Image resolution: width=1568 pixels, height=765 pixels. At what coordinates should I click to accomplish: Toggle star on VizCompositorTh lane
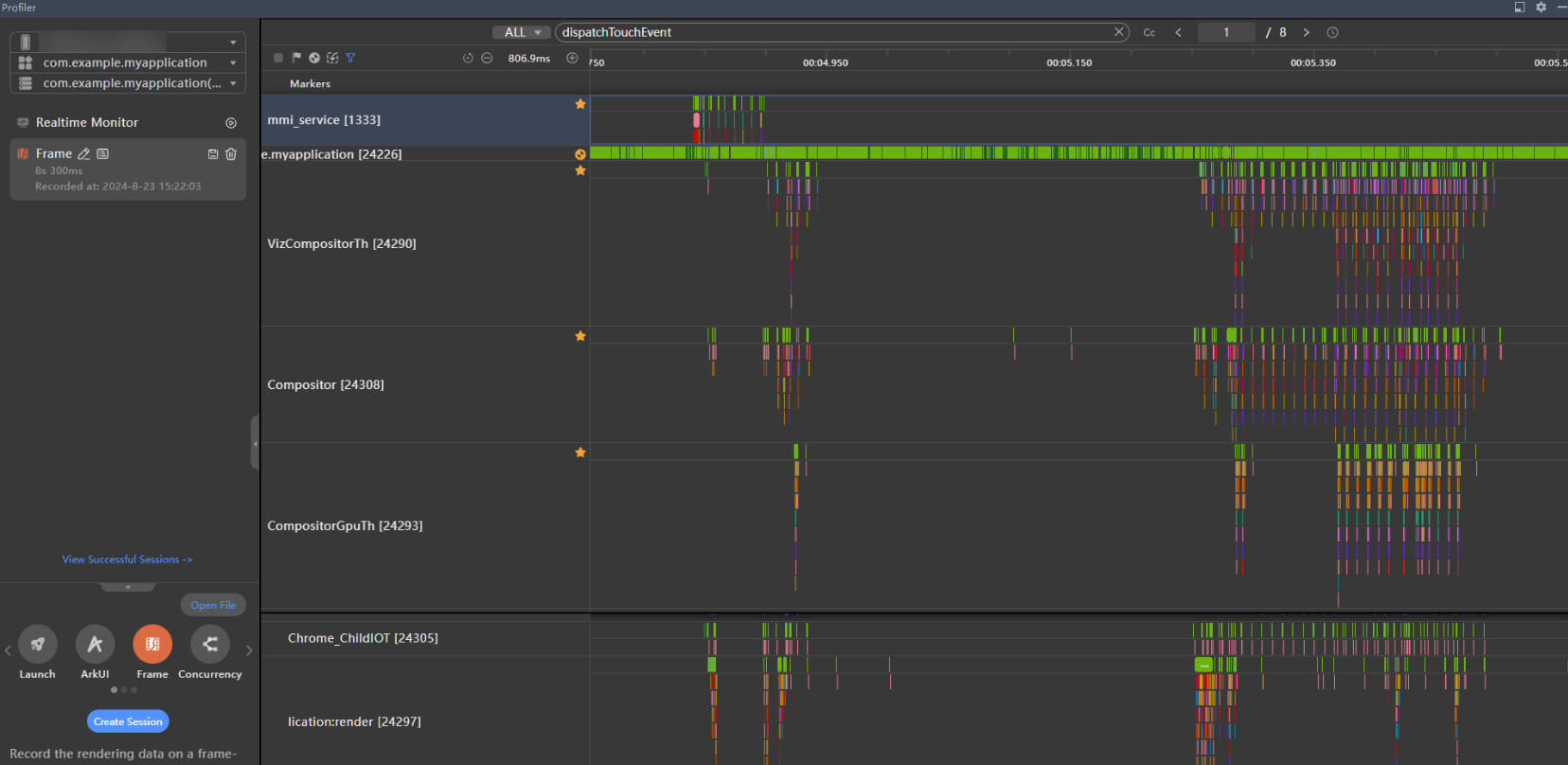click(x=580, y=170)
